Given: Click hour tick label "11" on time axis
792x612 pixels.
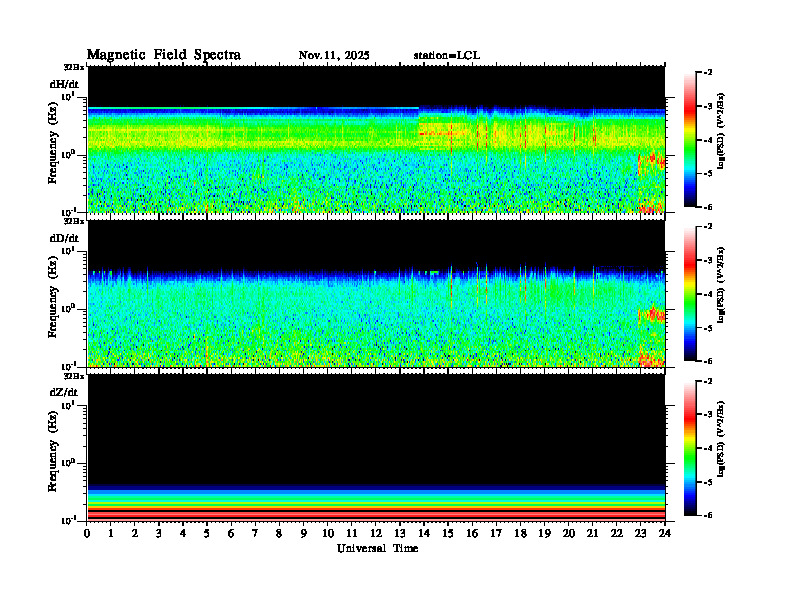Looking at the screenshot, I should 352,534.
